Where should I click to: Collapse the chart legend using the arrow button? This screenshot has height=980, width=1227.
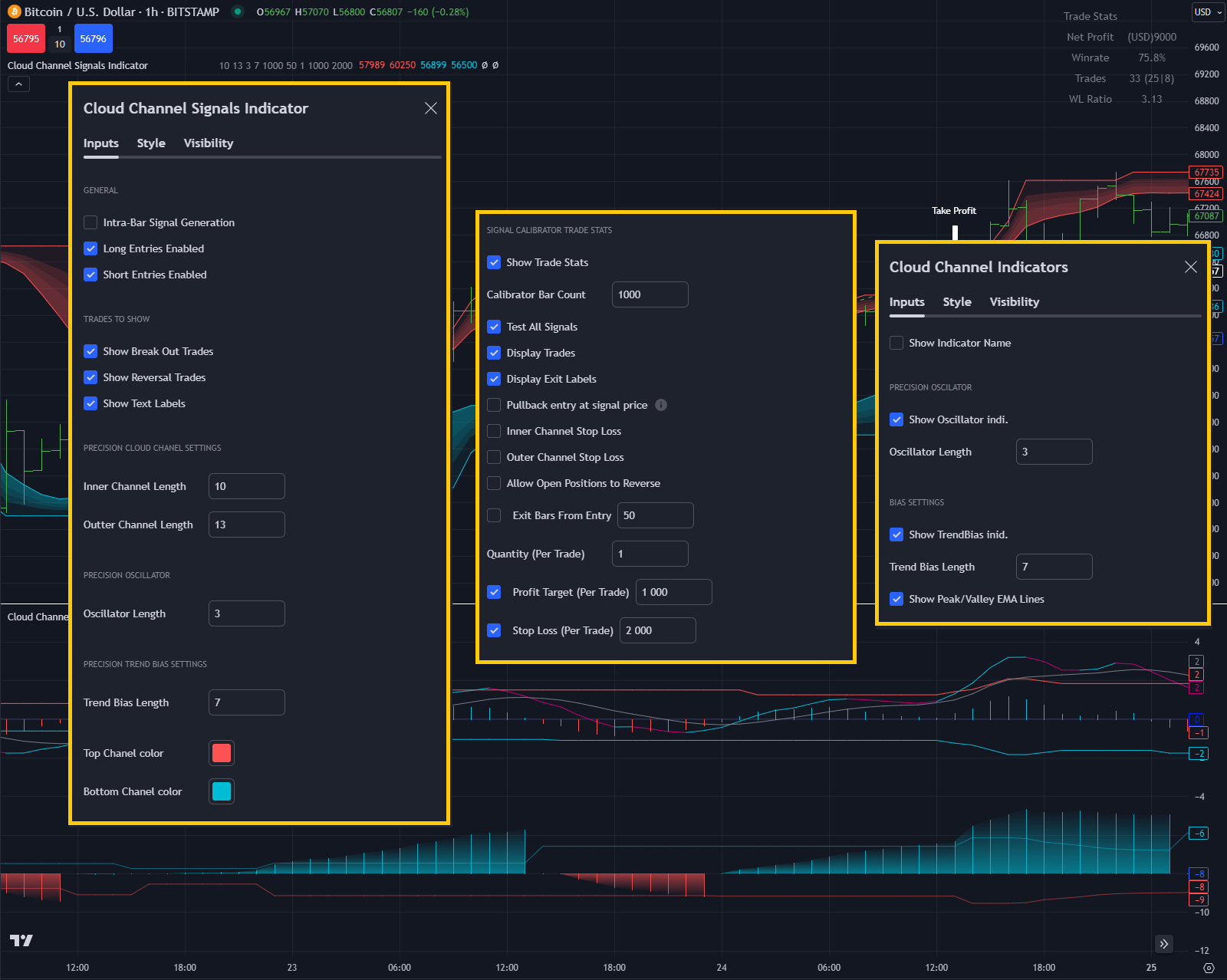pyautogui.click(x=18, y=84)
